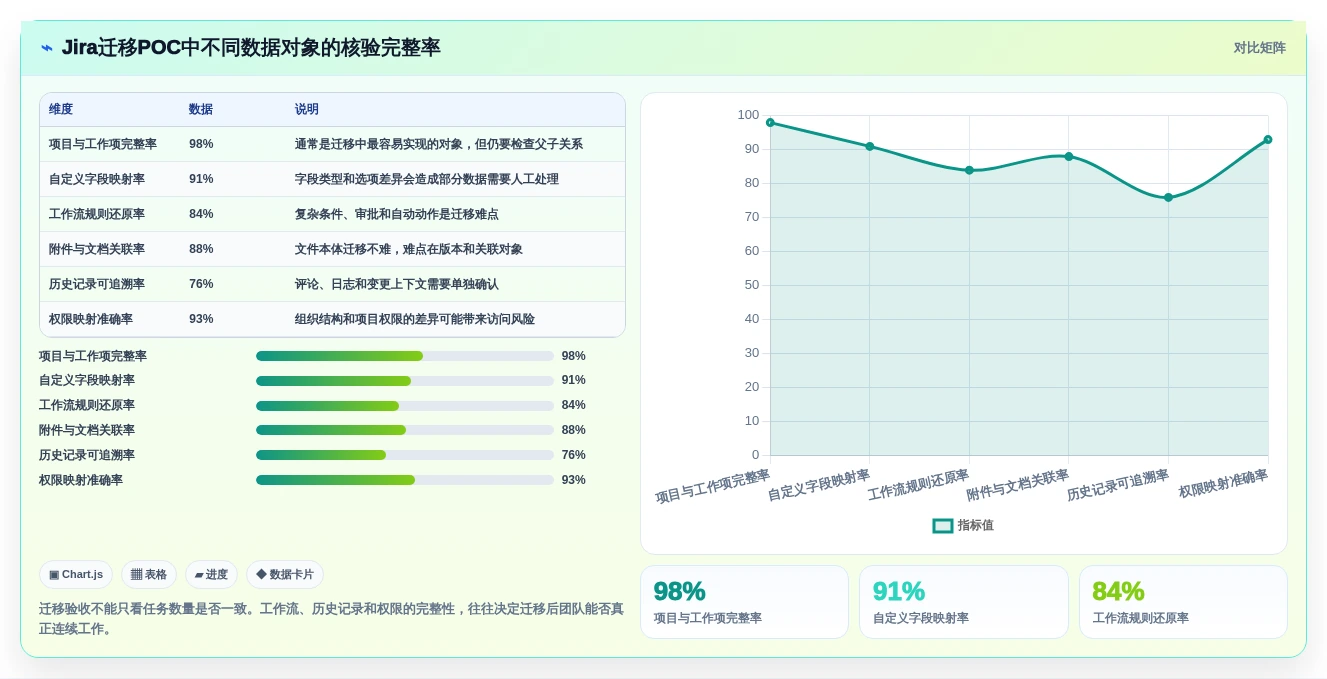Click chart data point for 权限映射准确率

[x=1268, y=139]
